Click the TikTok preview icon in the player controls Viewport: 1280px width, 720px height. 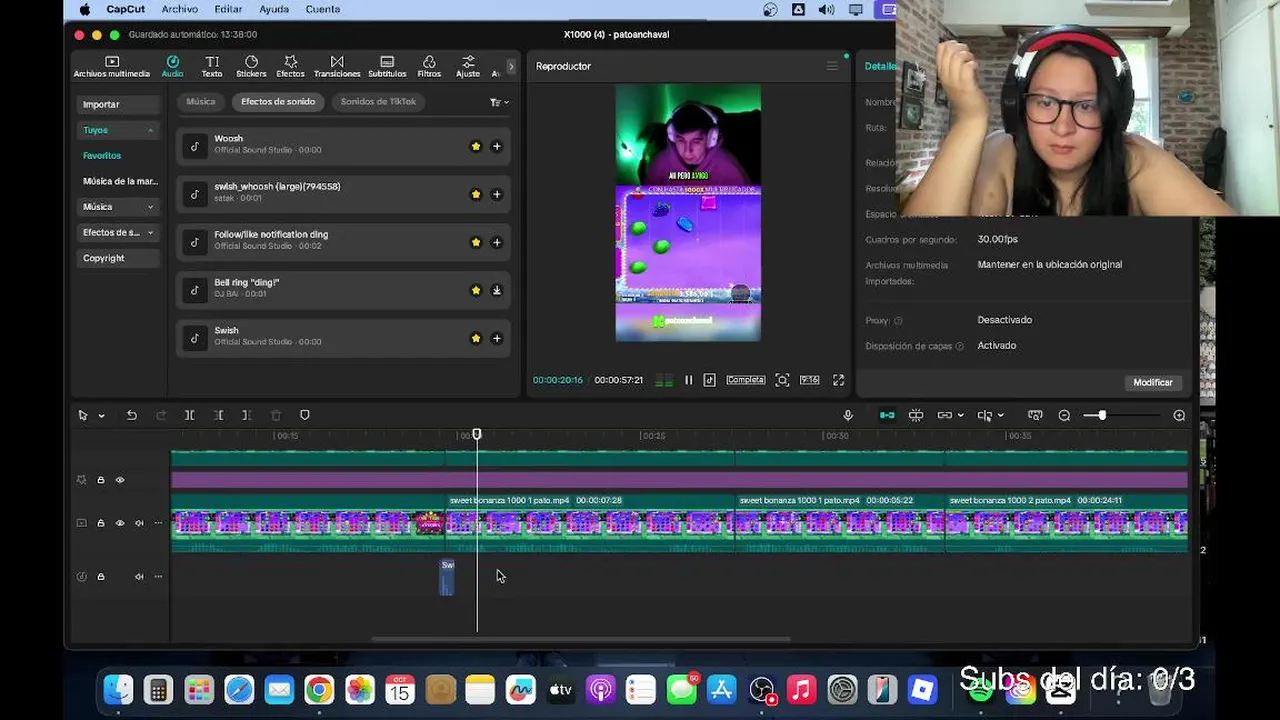tap(709, 380)
